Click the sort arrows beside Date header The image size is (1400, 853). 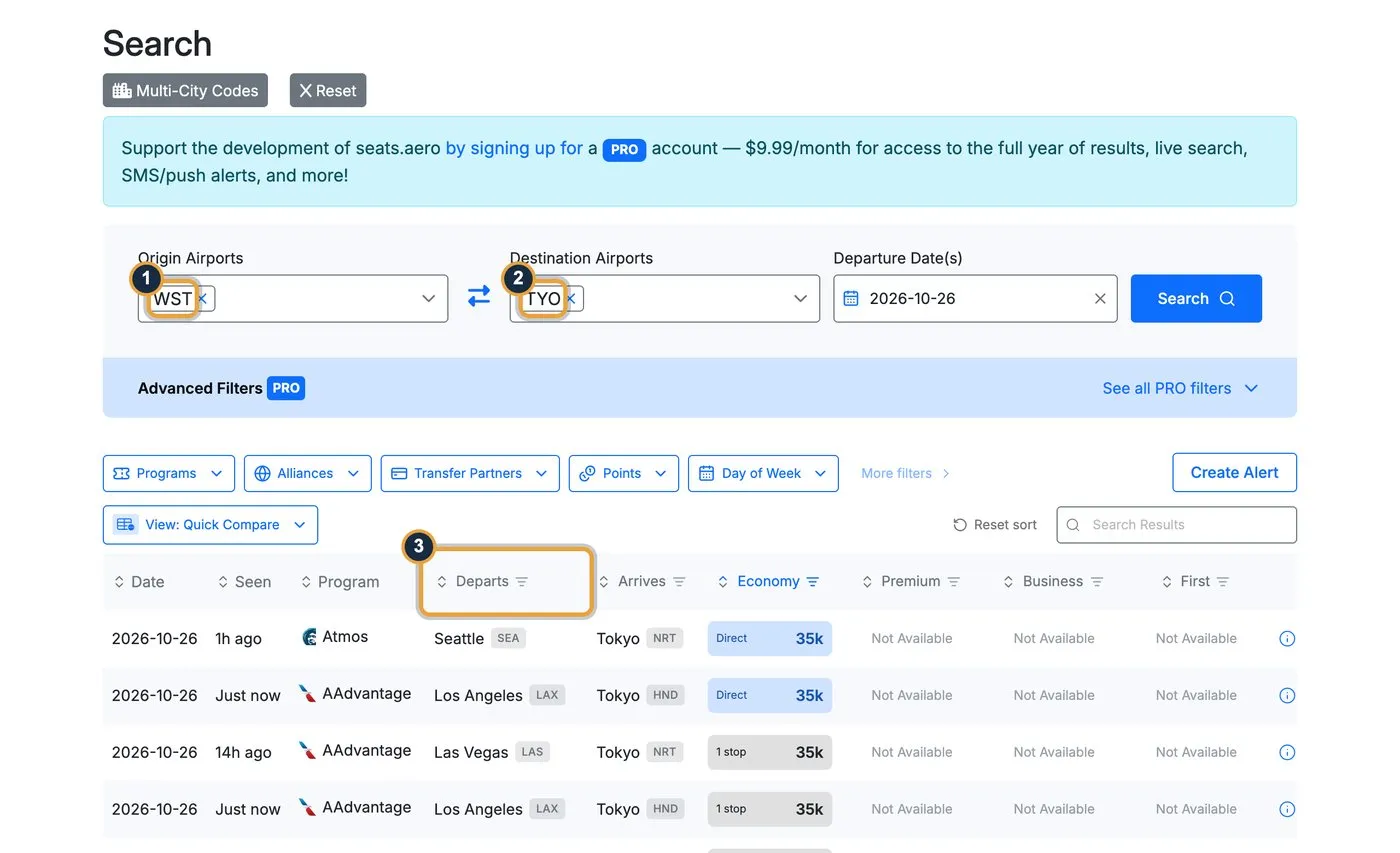click(119, 582)
